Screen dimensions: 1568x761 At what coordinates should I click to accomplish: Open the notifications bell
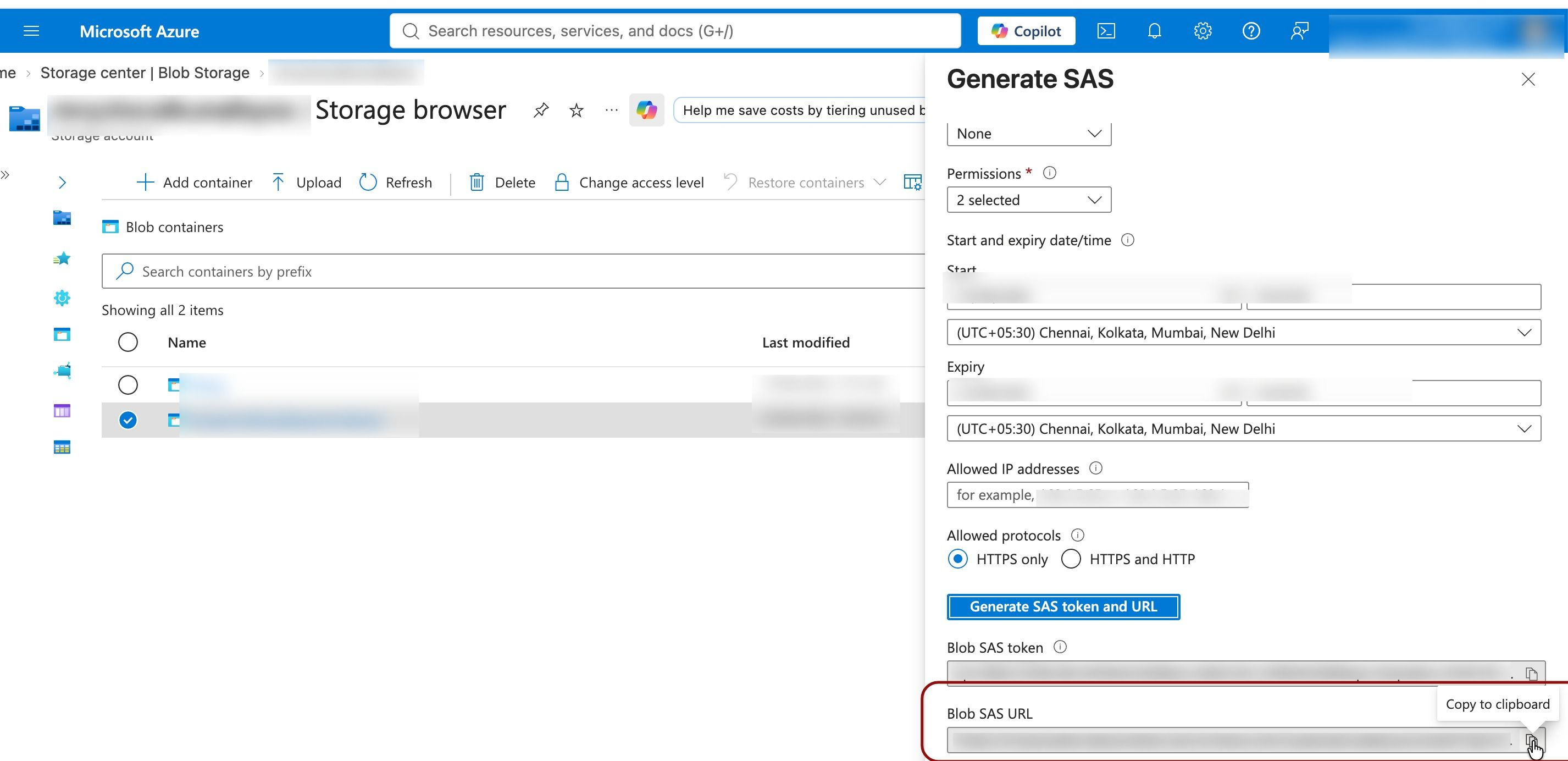click(1154, 31)
